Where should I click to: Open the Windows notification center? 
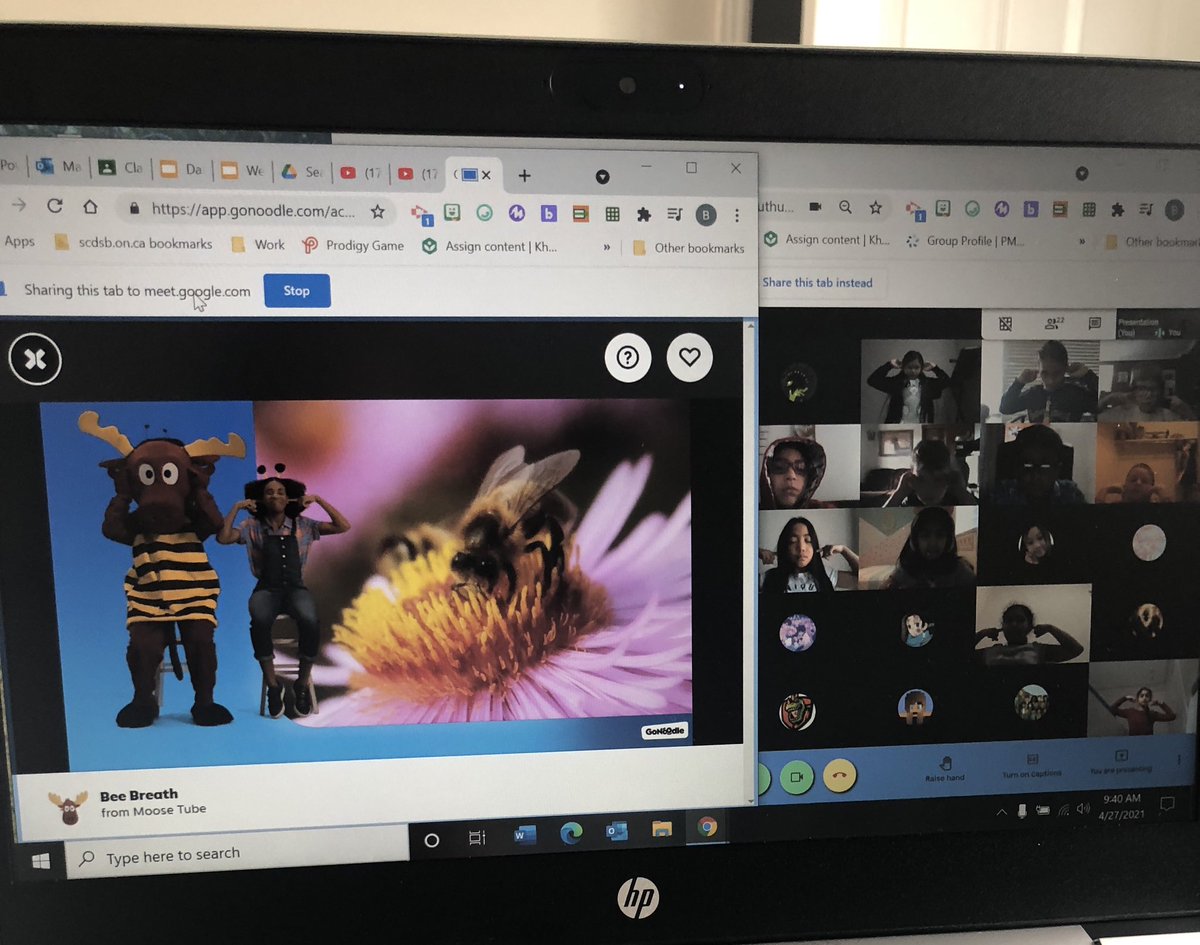tap(1167, 804)
